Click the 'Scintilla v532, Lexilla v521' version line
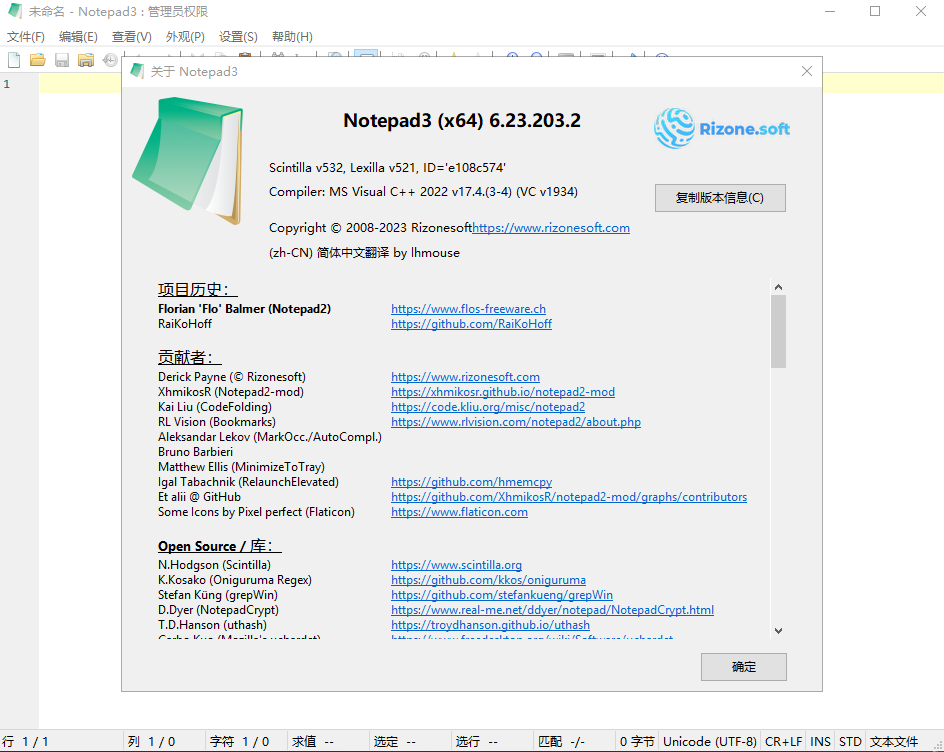944x752 pixels. click(x=387, y=168)
